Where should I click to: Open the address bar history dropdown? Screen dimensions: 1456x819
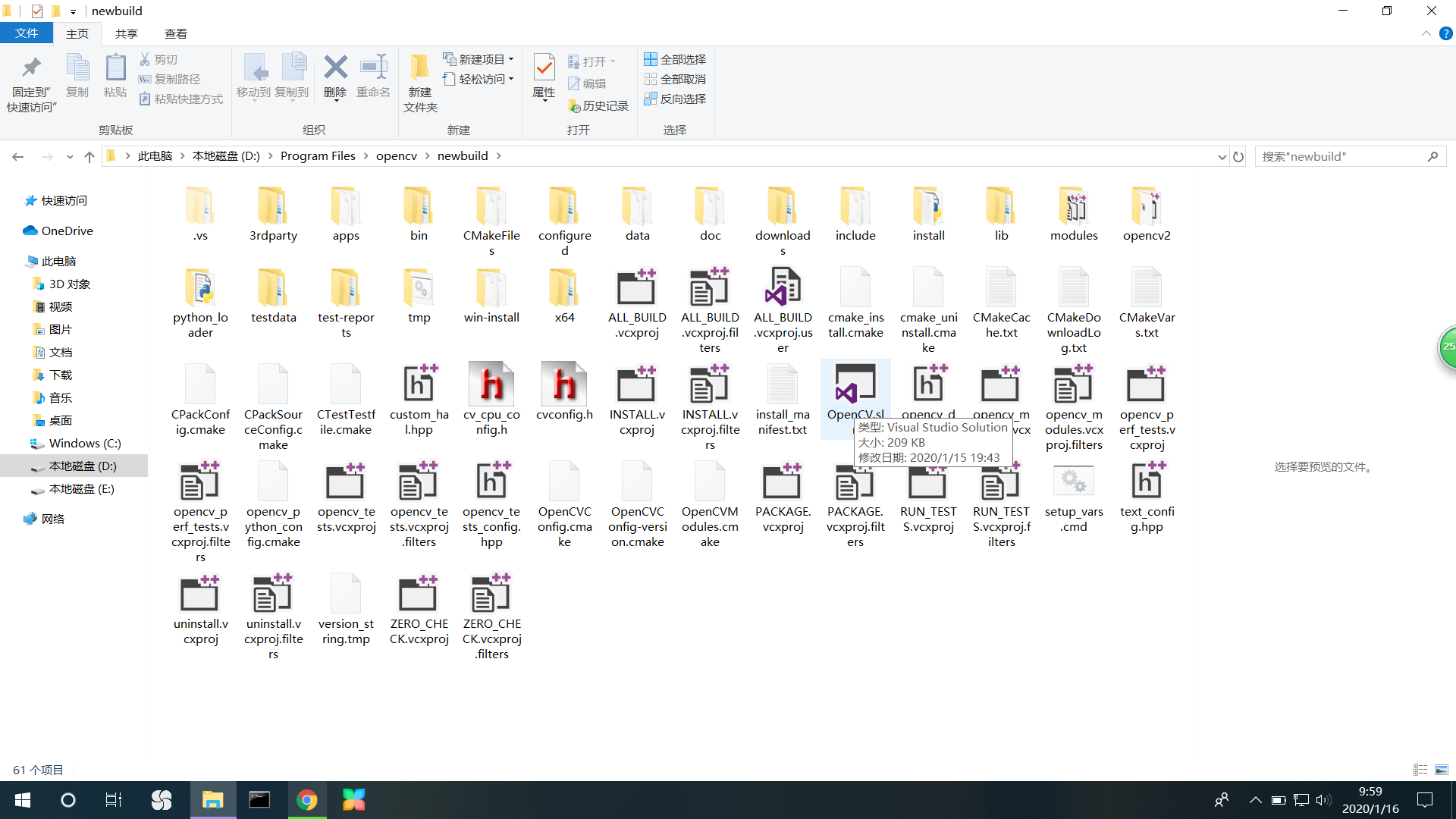1222,156
